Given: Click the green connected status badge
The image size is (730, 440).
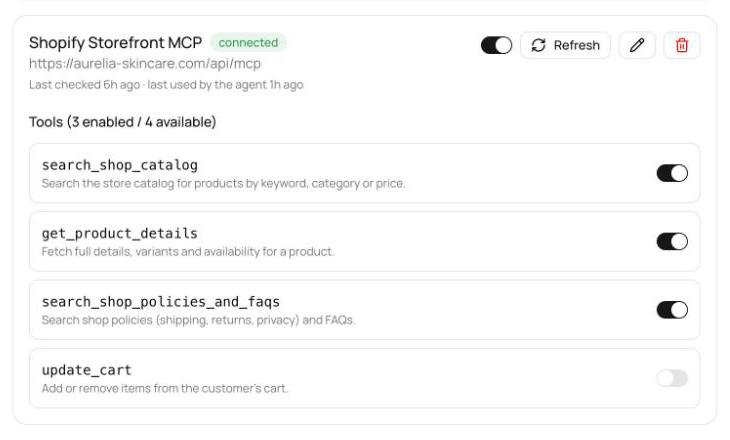Looking at the screenshot, I should coord(248,42).
